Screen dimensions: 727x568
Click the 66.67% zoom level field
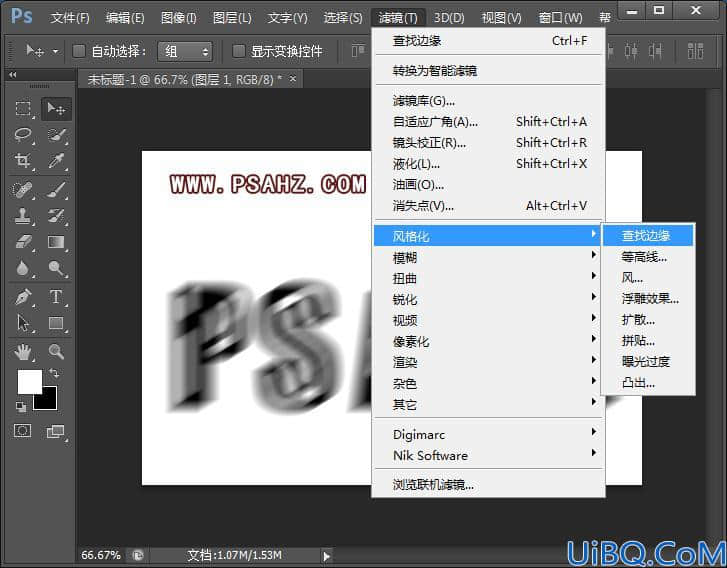(101, 555)
